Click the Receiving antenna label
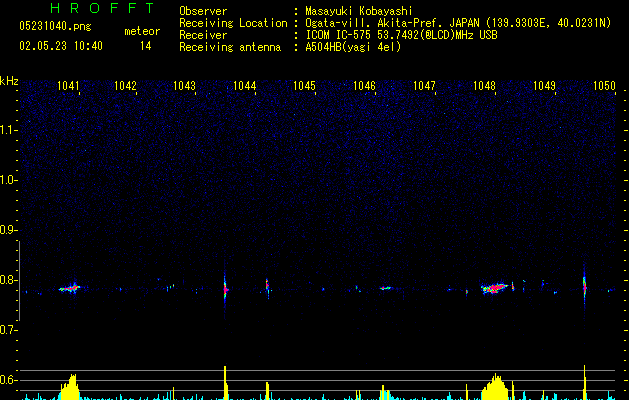Screen dimensions: 629x400 coord(230,47)
